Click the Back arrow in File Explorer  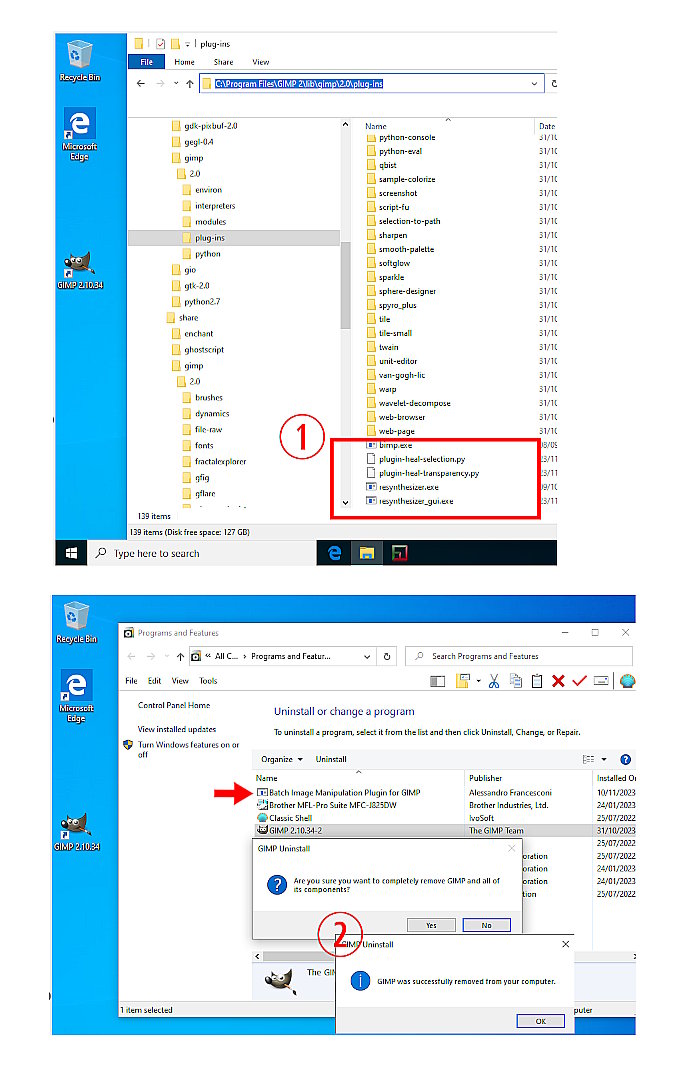141,84
